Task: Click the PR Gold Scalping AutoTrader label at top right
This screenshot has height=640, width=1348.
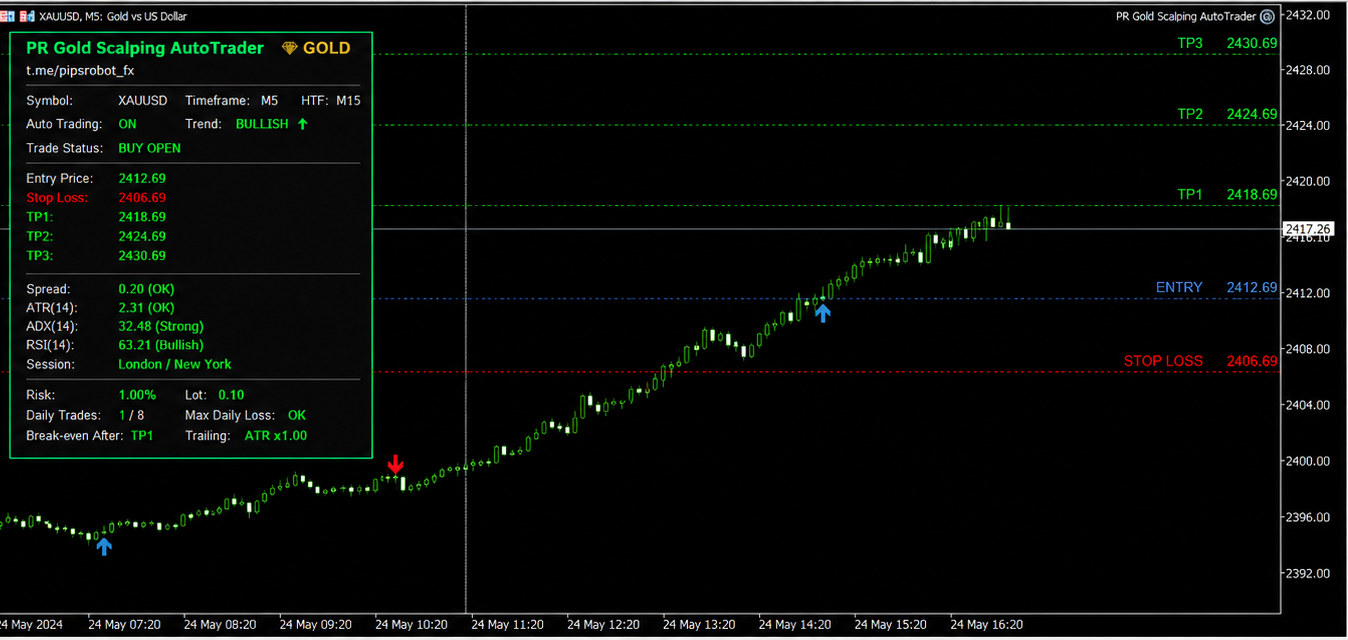Action: [x=1185, y=16]
